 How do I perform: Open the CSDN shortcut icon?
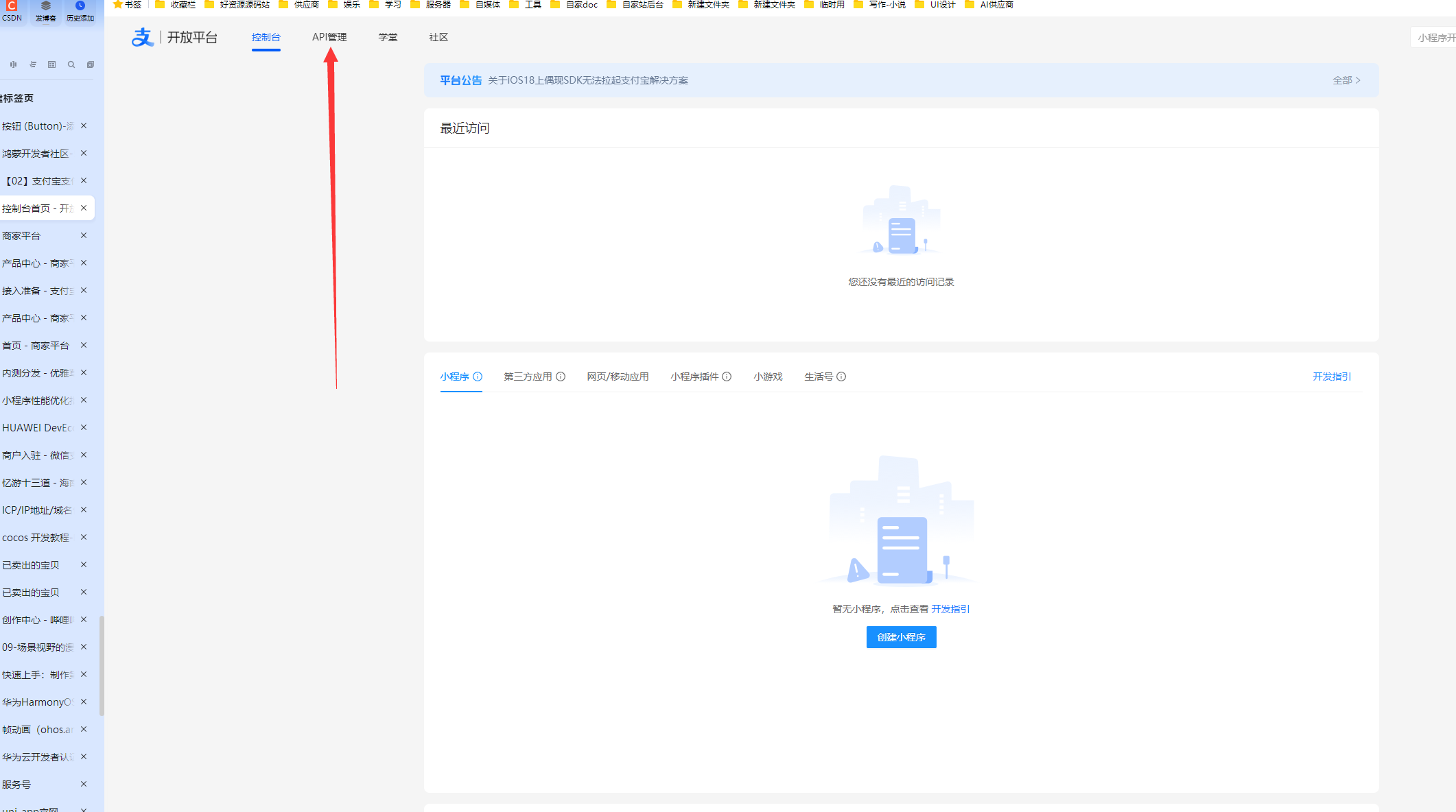12,6
